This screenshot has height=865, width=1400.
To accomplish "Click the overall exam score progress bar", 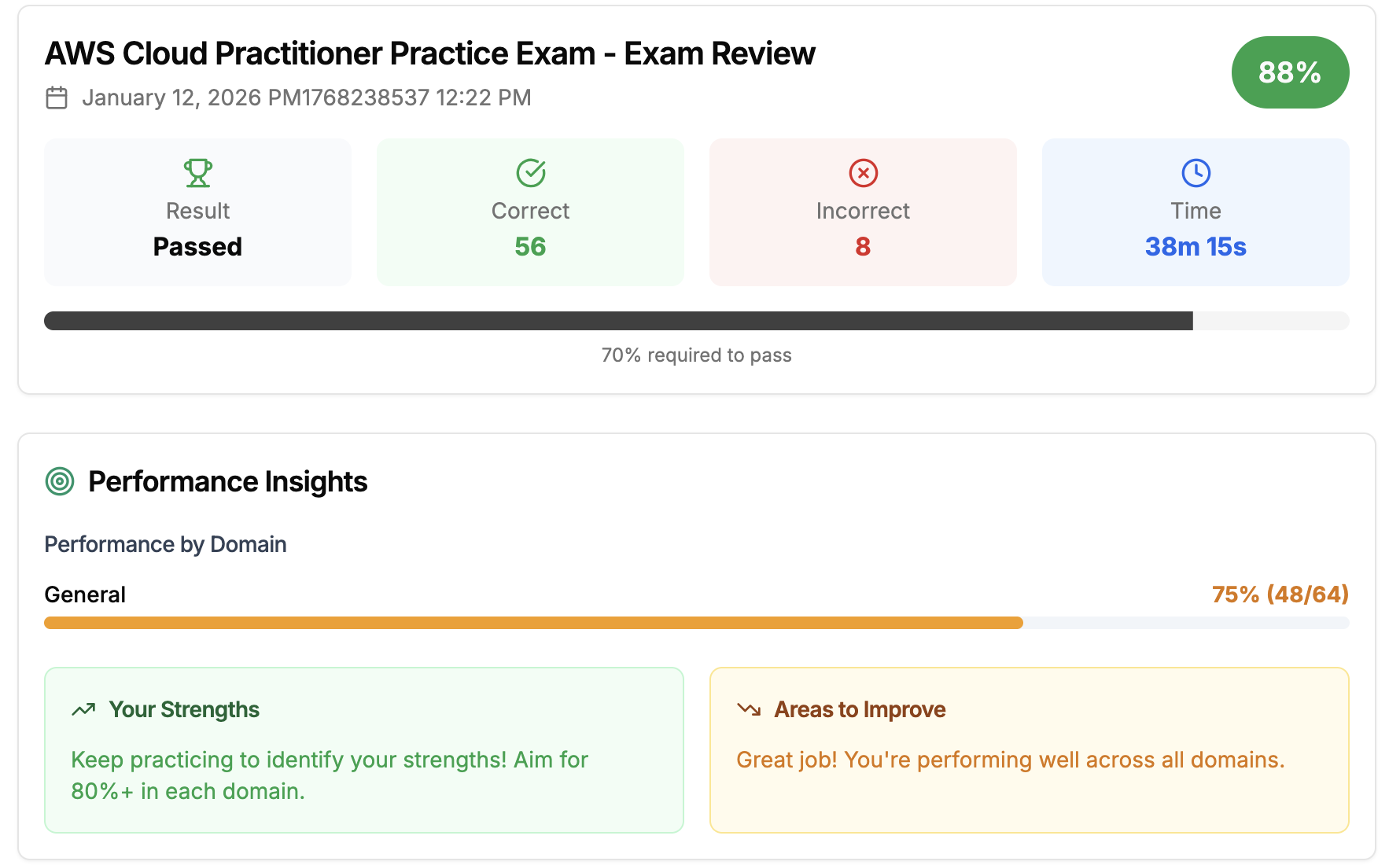I will (697, 321).
